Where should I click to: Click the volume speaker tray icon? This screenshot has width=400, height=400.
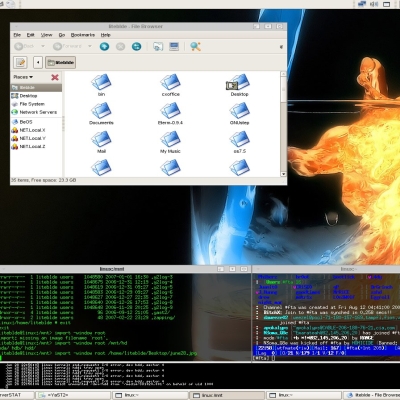(x=374, y=4)
